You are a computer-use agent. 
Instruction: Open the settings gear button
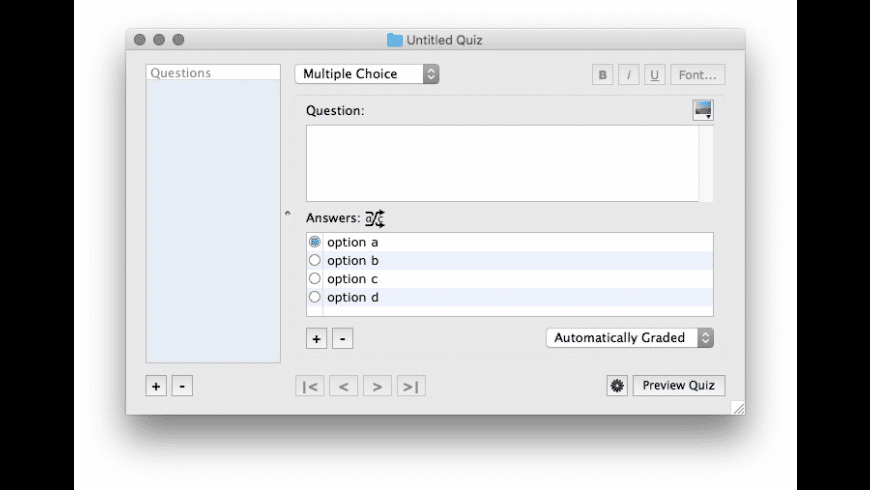point(617,386)
